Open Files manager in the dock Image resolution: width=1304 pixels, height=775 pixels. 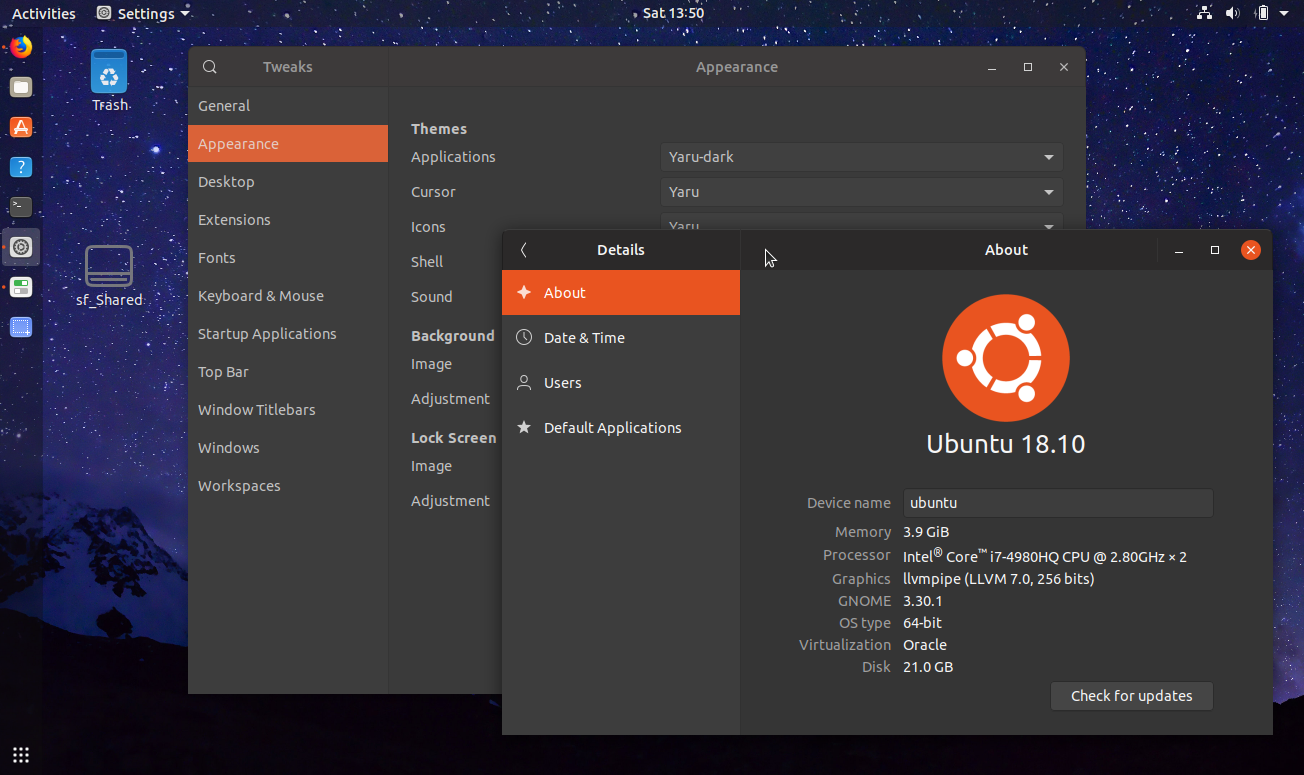click(21, 87)
